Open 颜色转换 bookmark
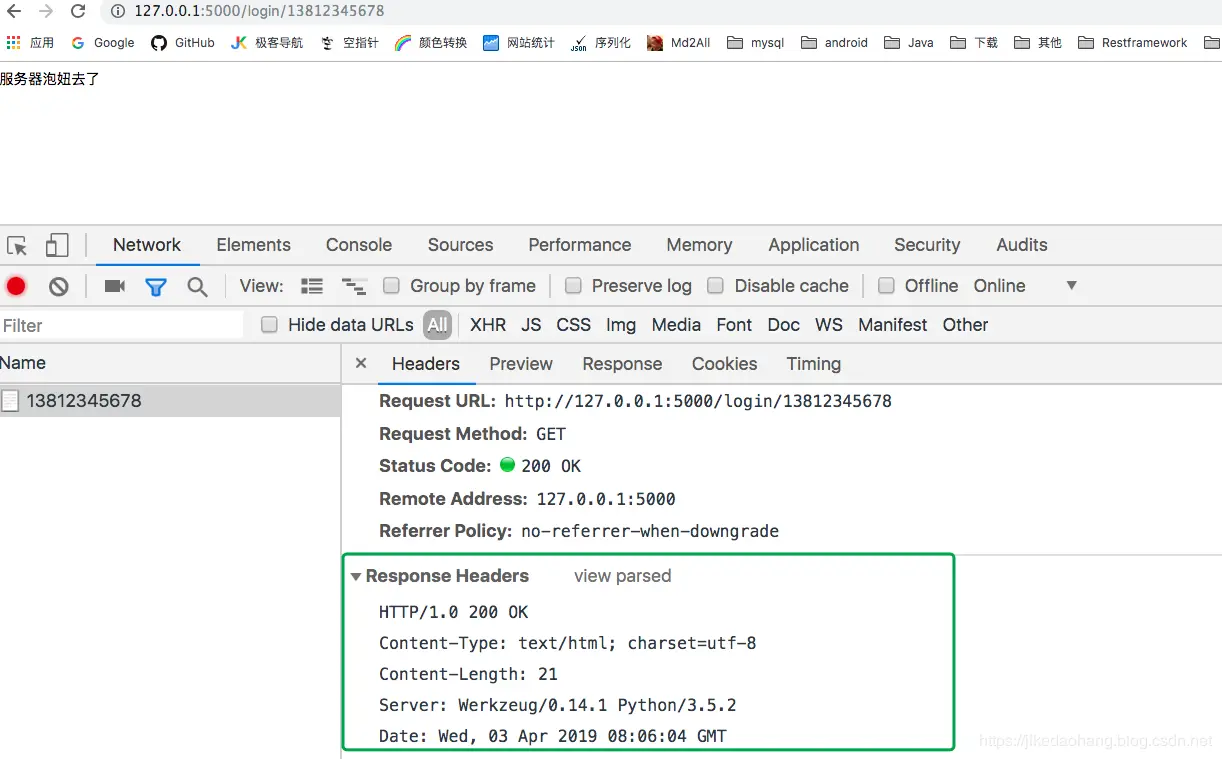The image size is (1222, 759). pos(431,43)
